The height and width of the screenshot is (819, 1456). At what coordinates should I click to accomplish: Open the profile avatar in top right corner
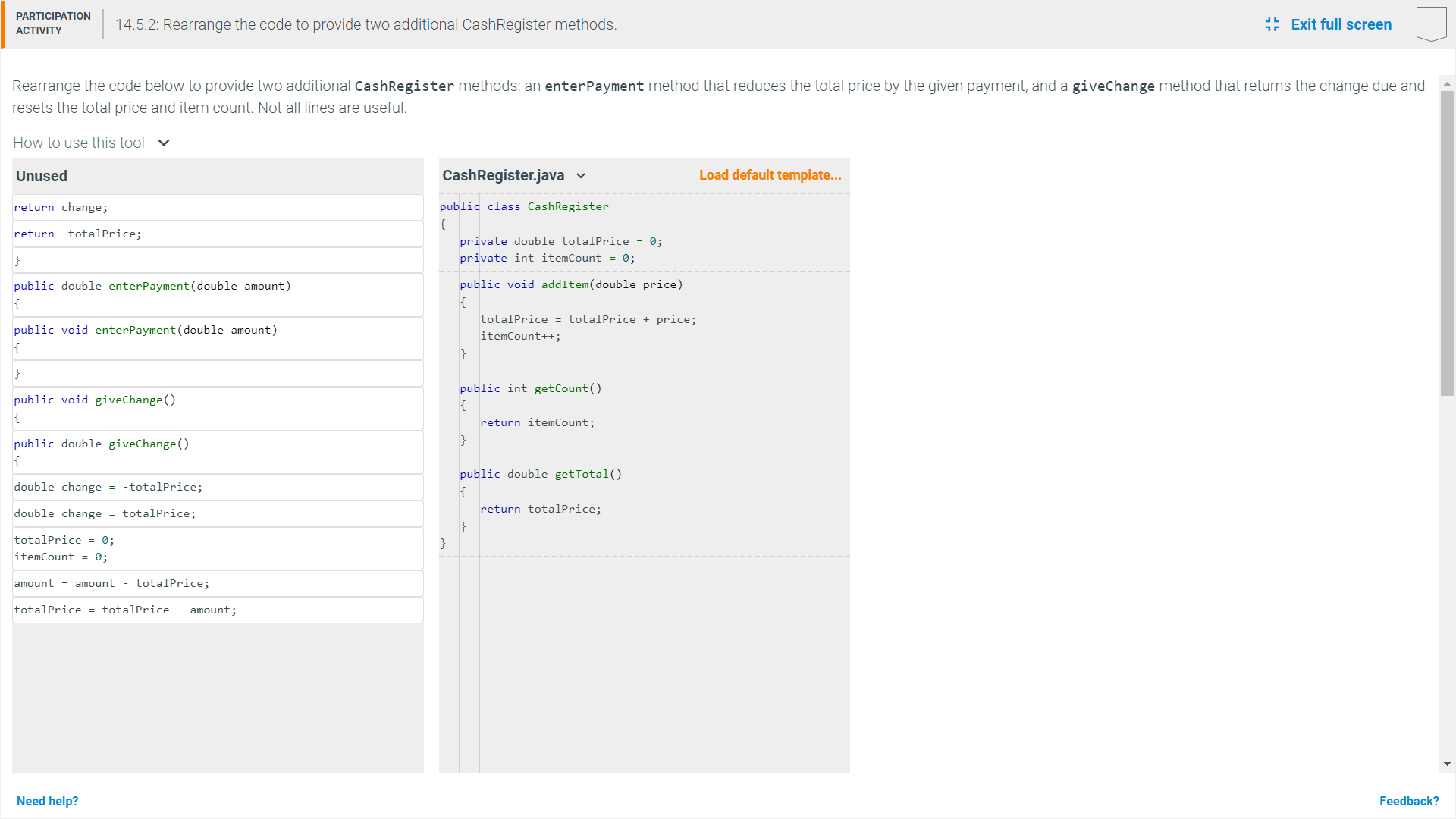click(1431, 24)
